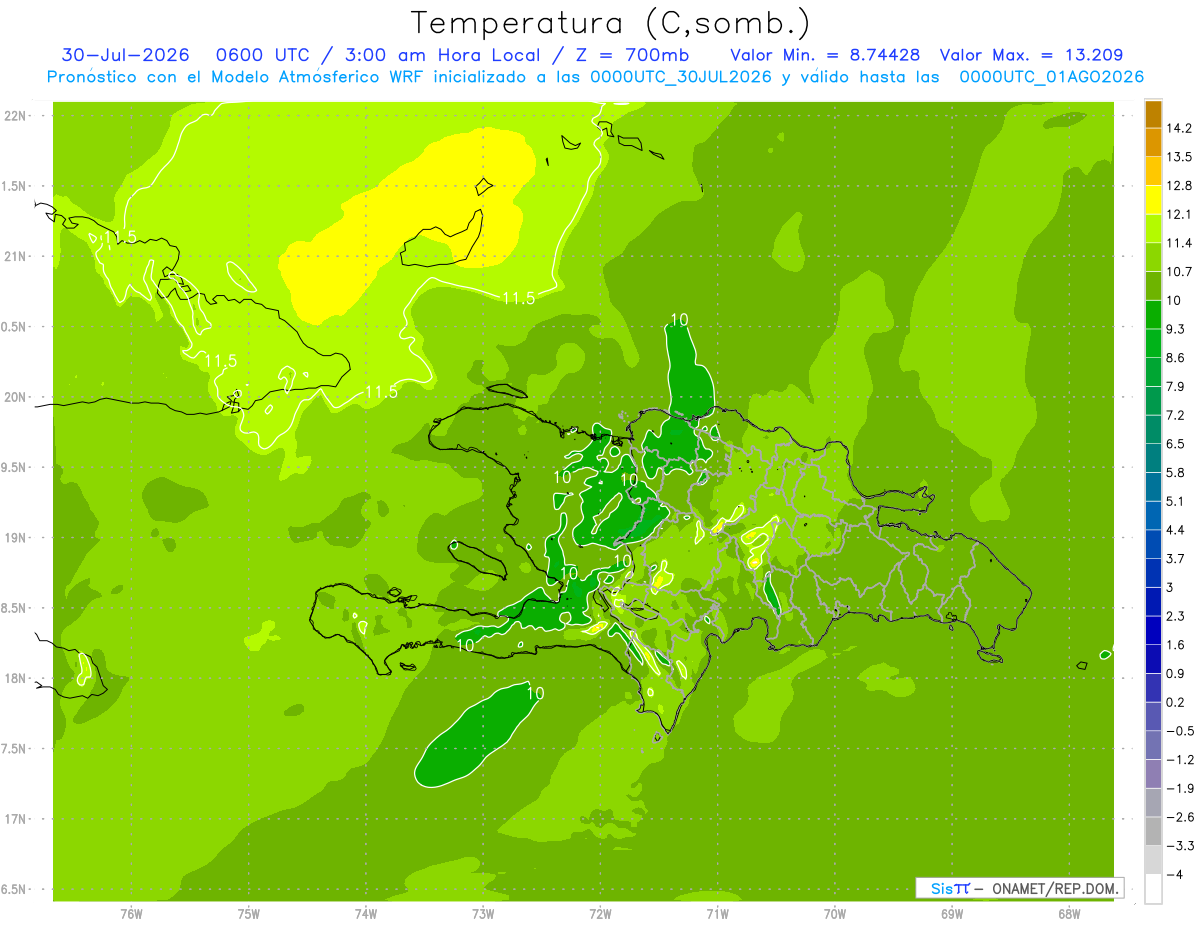Click the "Valor Max. = 13.209" text
Screen dimensions: 1200x927
[1030, 55]
